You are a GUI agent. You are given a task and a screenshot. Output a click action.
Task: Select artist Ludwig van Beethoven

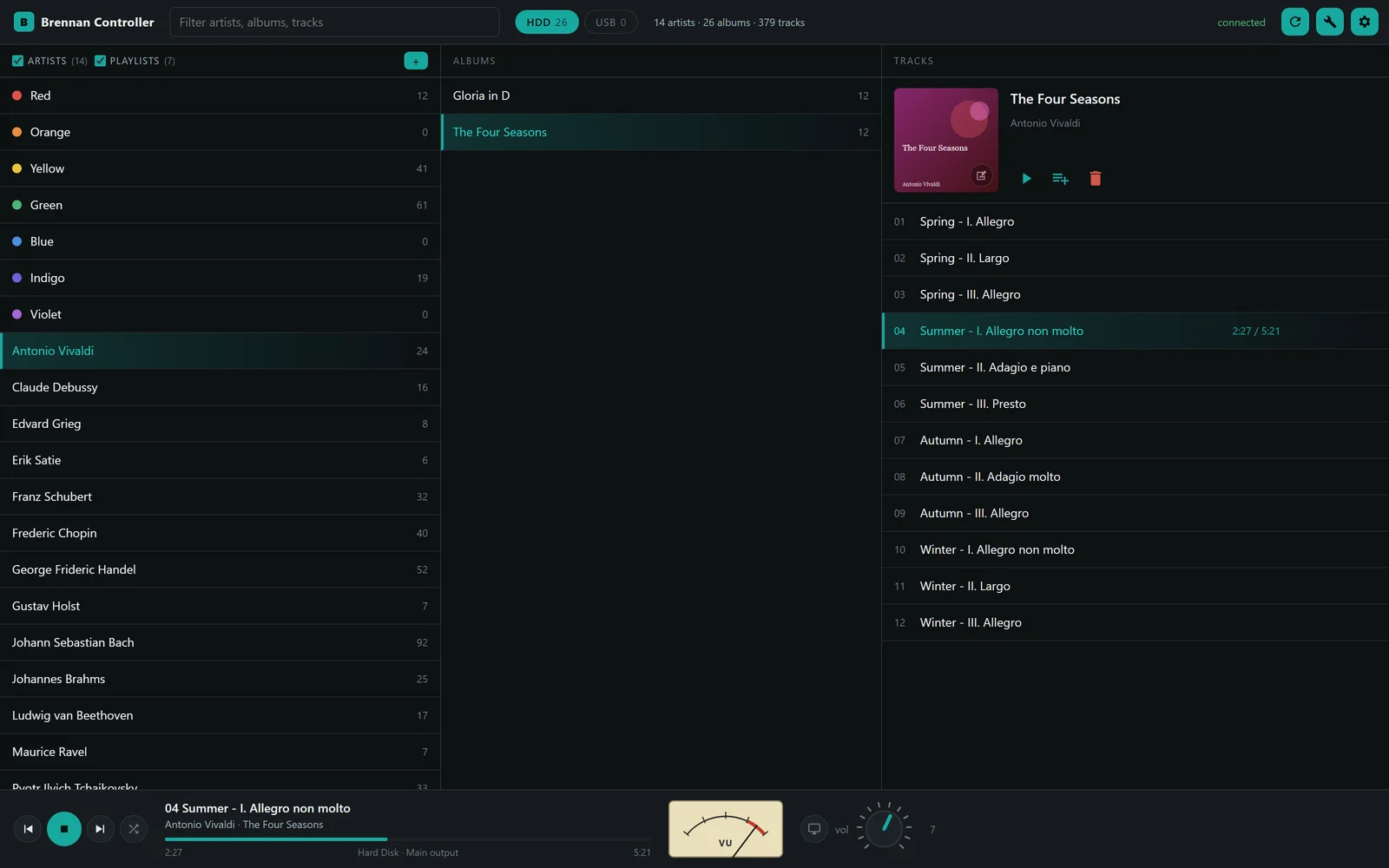point(220,715)
